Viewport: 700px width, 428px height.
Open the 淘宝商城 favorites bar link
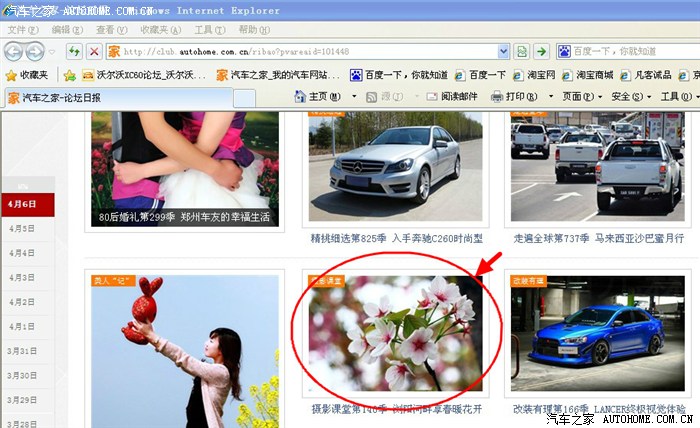586,75
